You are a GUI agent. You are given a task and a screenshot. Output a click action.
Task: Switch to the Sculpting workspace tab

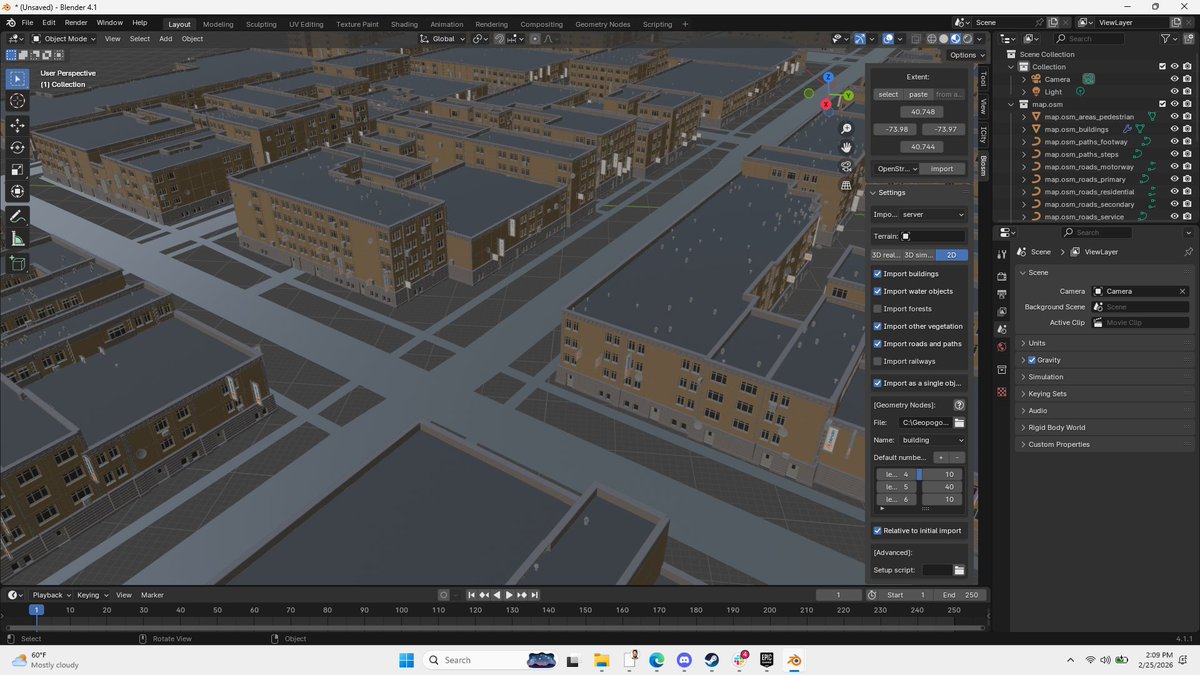pyautogui.click(x=261, y=24)
